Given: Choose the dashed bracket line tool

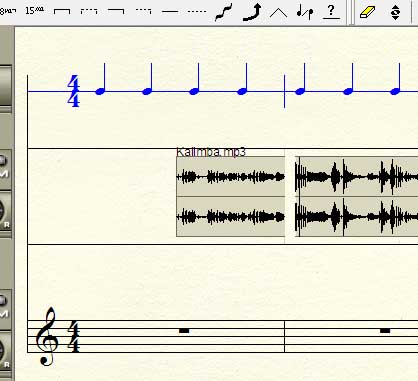Looking at the screenshot, I should [89, 12].
